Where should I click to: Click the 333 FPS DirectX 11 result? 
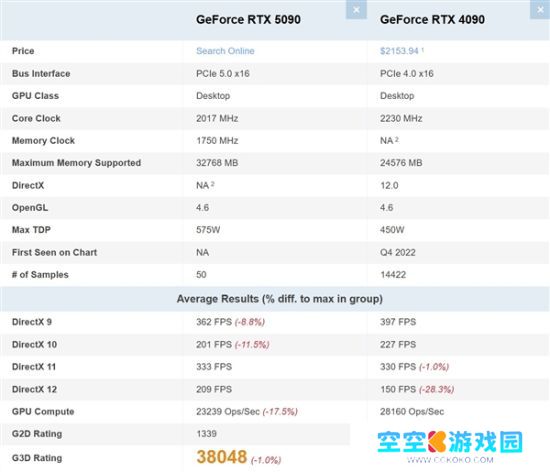pos(214,367)
